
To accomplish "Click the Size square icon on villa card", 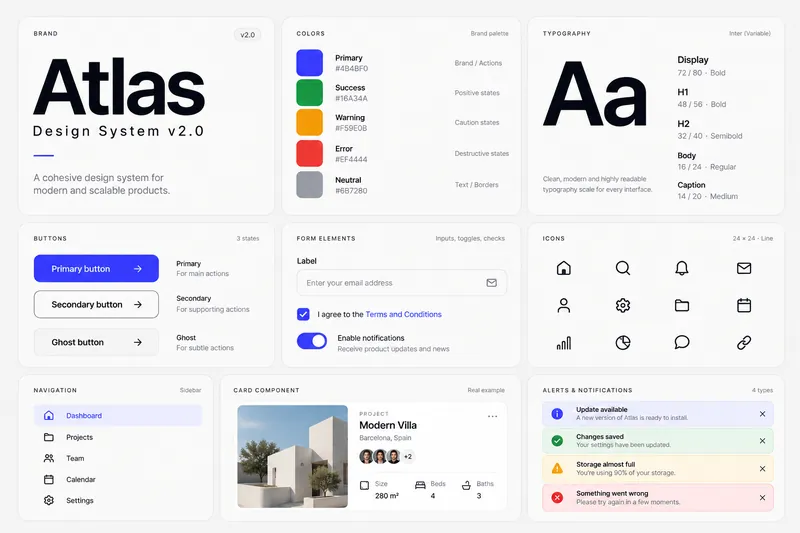I will (364, 485).
